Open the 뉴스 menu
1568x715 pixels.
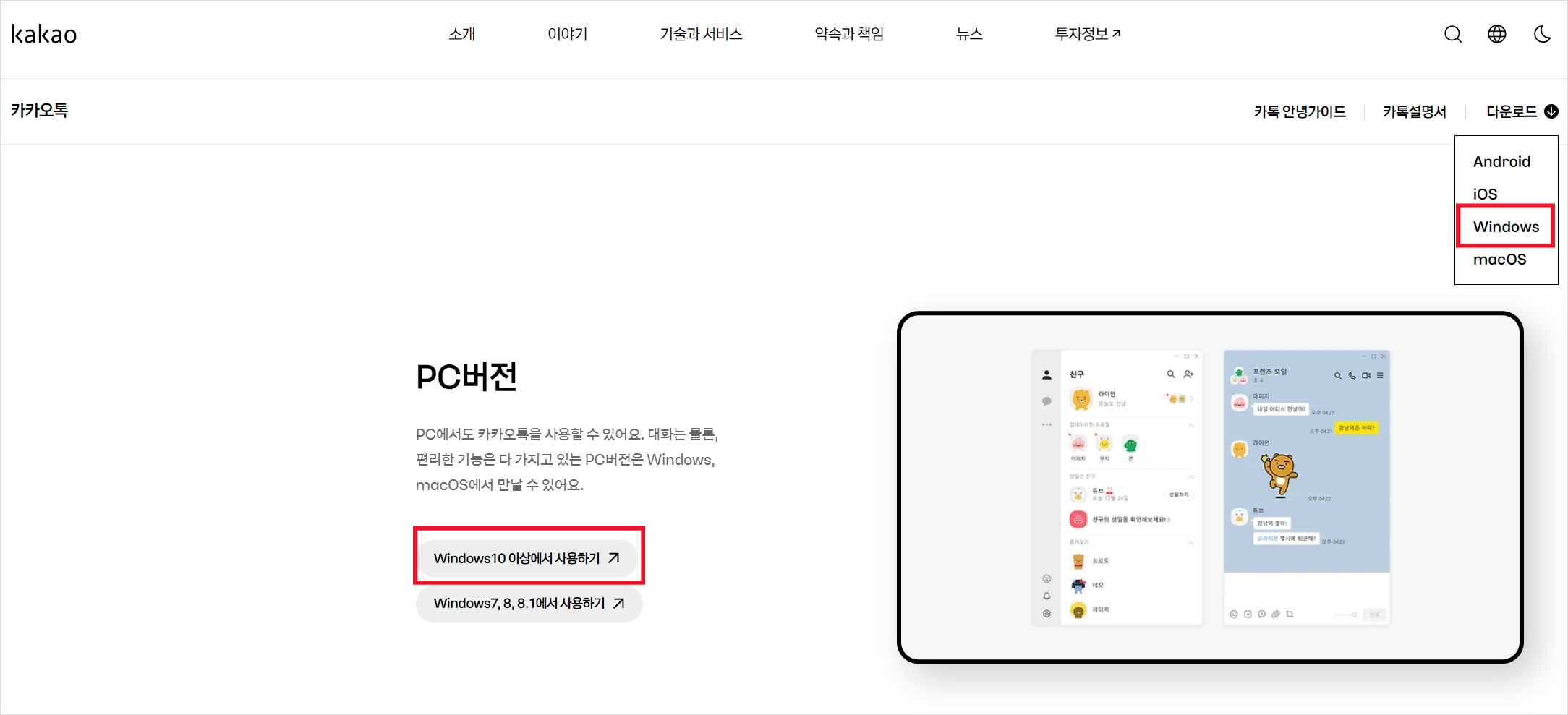pyautogui.click(x=969, y=34)
